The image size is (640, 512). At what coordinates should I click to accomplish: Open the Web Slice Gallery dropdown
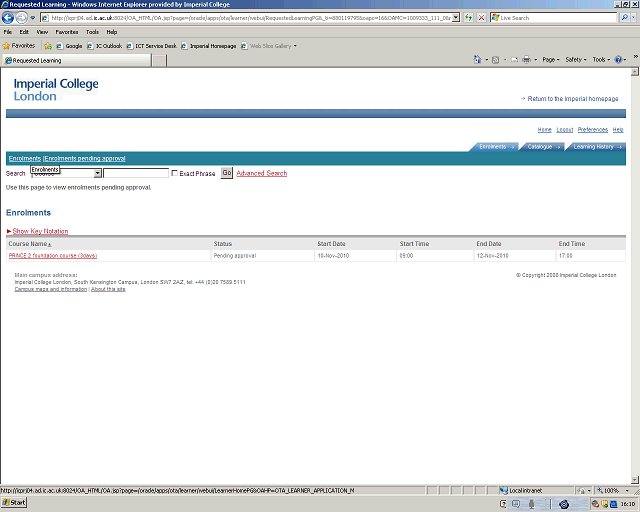271,45
